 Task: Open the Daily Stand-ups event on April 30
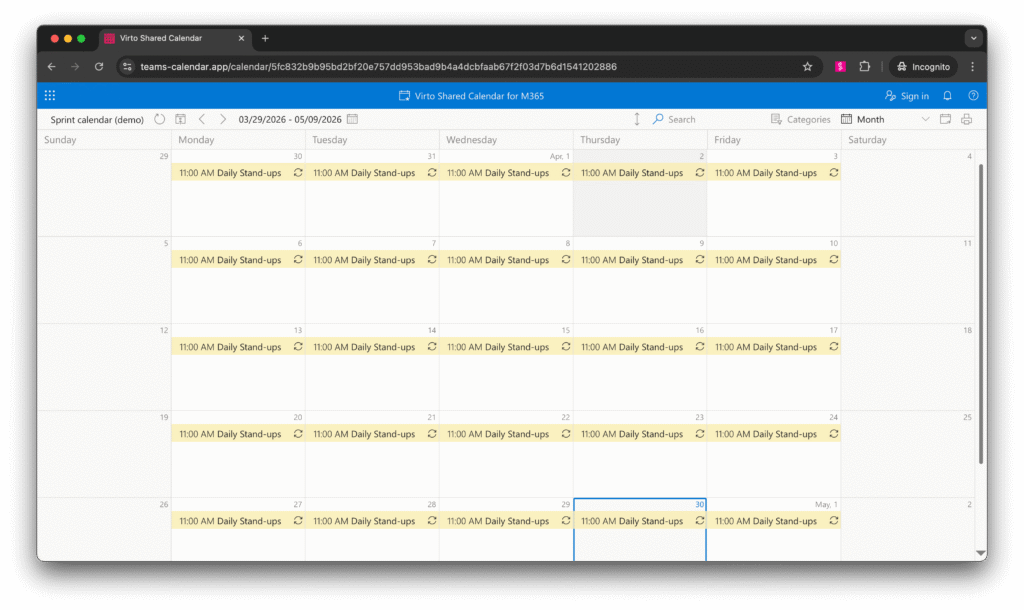pyautogui.click(x=640, y=521)
